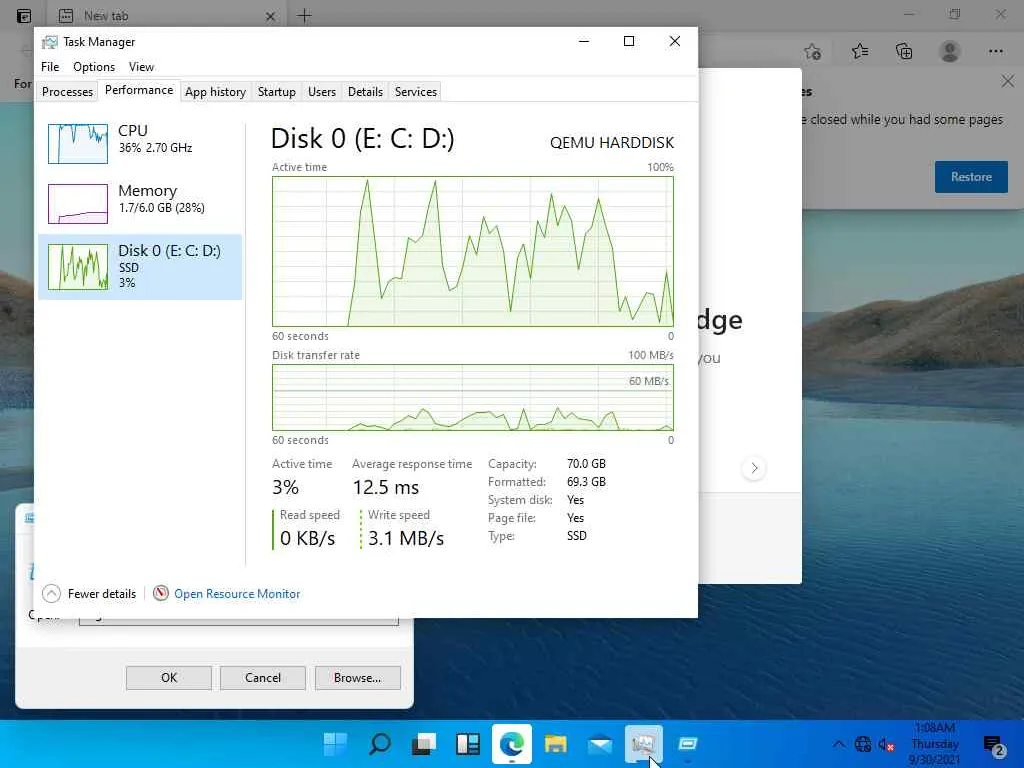1024x768 pixels.
Task: Open the Options menu in Task Manager
Action: [x=93, y=67]
